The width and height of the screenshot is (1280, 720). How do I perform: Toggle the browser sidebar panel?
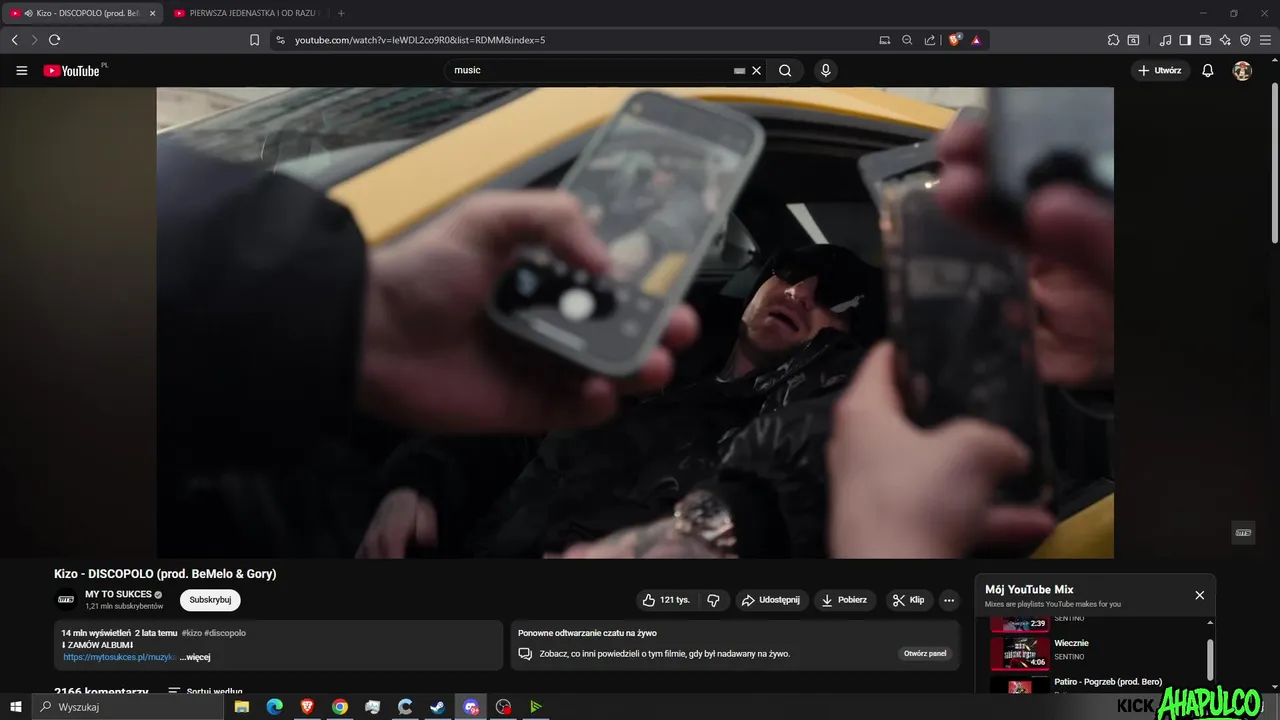coord(1185,40)
